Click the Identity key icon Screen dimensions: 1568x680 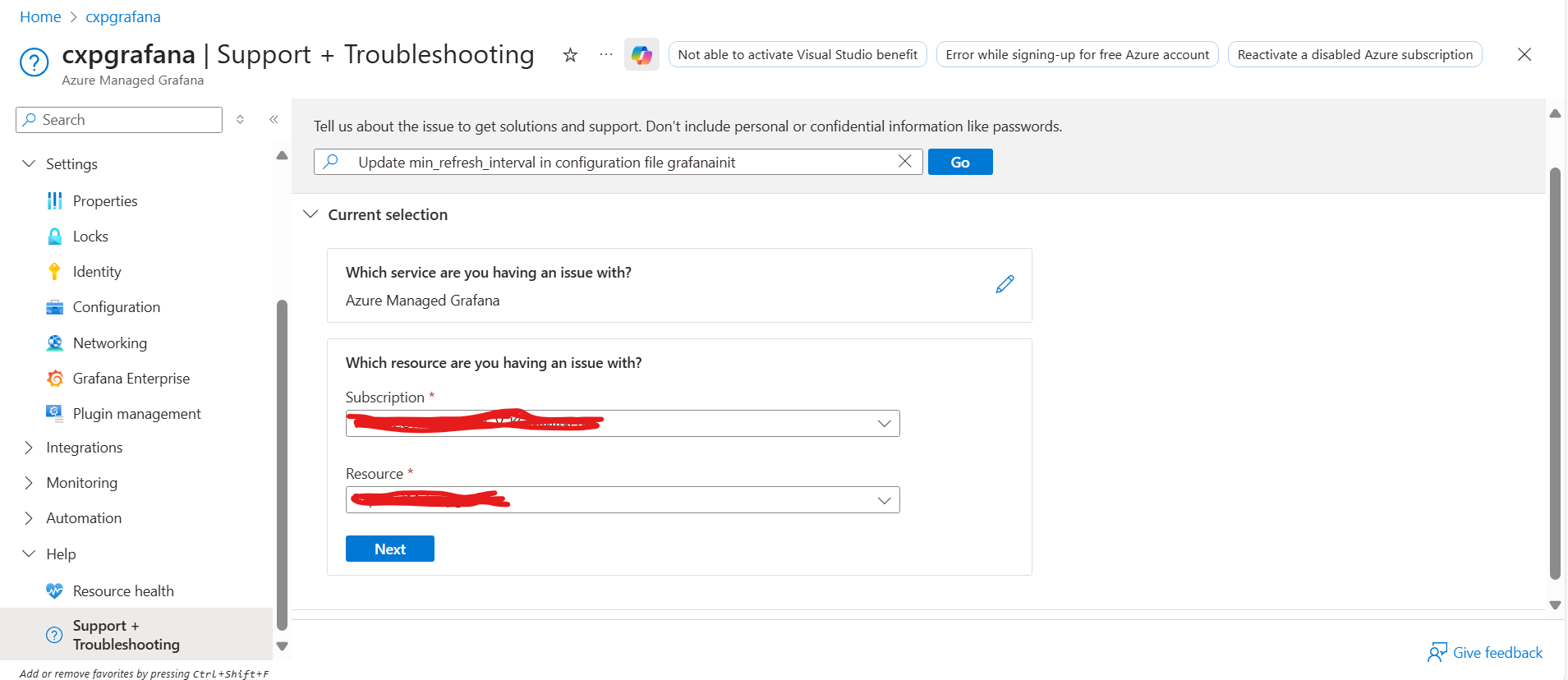coord(55,272)
